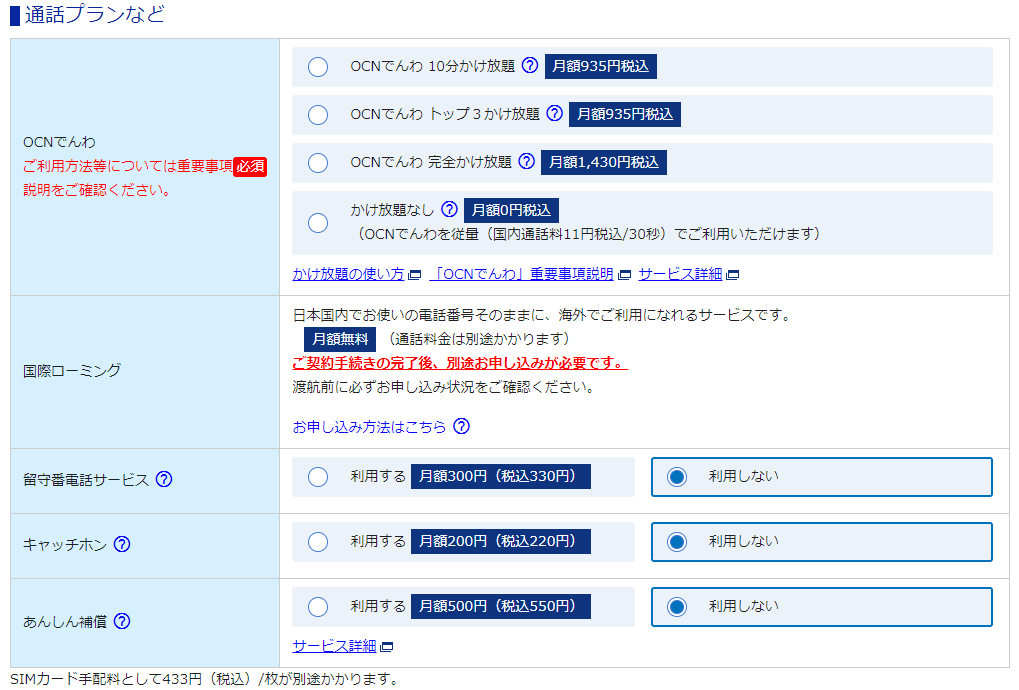Click 通話プランなど section heading
The image size is (1019, 690).
pyautogui.click(x=95, y=14)
